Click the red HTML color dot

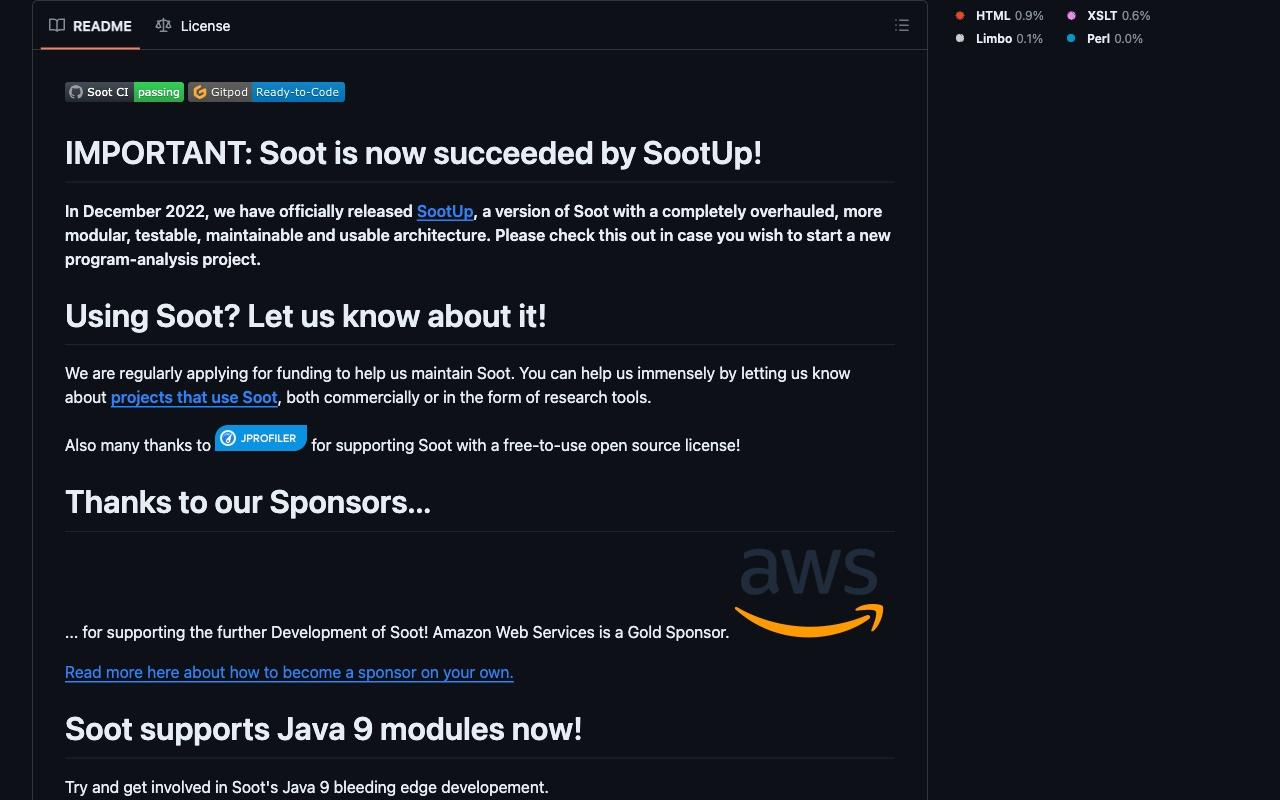960,16
